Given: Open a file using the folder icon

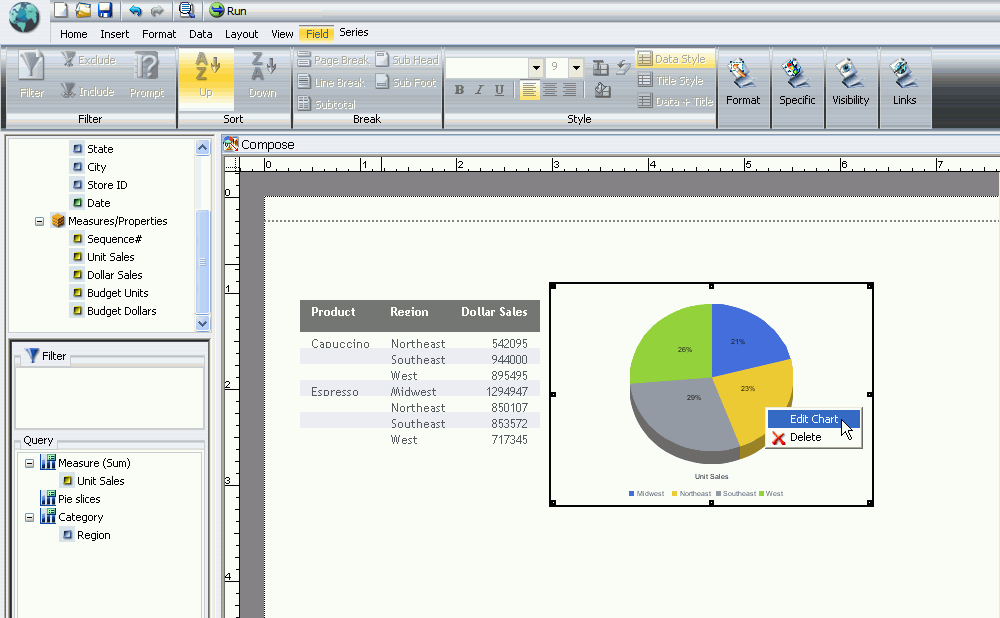Looking at the screenshot, I should [x=83, y=10].
